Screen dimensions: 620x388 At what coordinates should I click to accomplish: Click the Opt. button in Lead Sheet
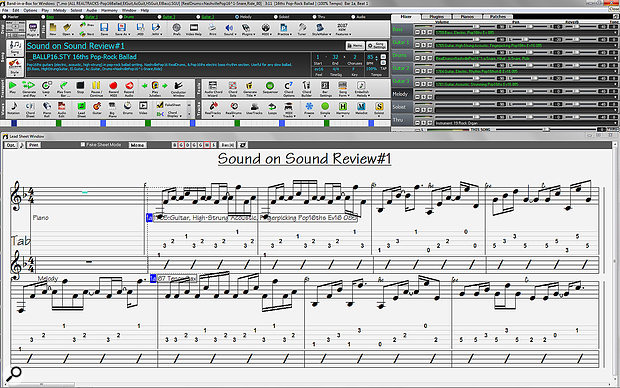click(x=10, y=145)
